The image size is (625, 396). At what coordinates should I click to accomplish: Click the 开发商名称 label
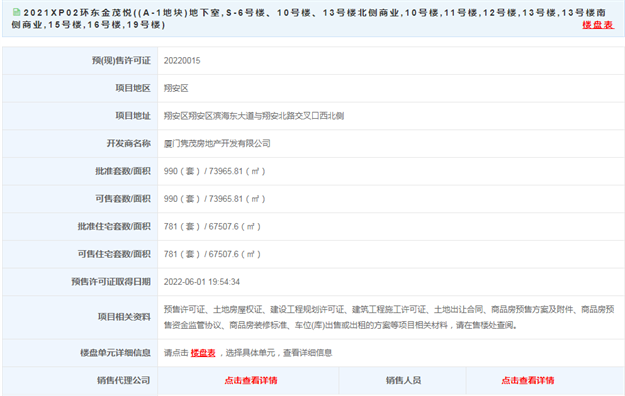pos(128,144)
